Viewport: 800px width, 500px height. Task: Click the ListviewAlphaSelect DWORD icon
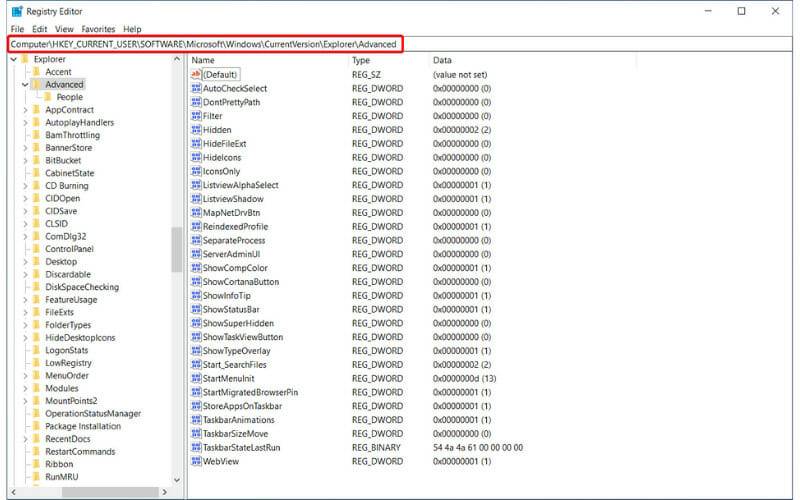click(196, 185)
